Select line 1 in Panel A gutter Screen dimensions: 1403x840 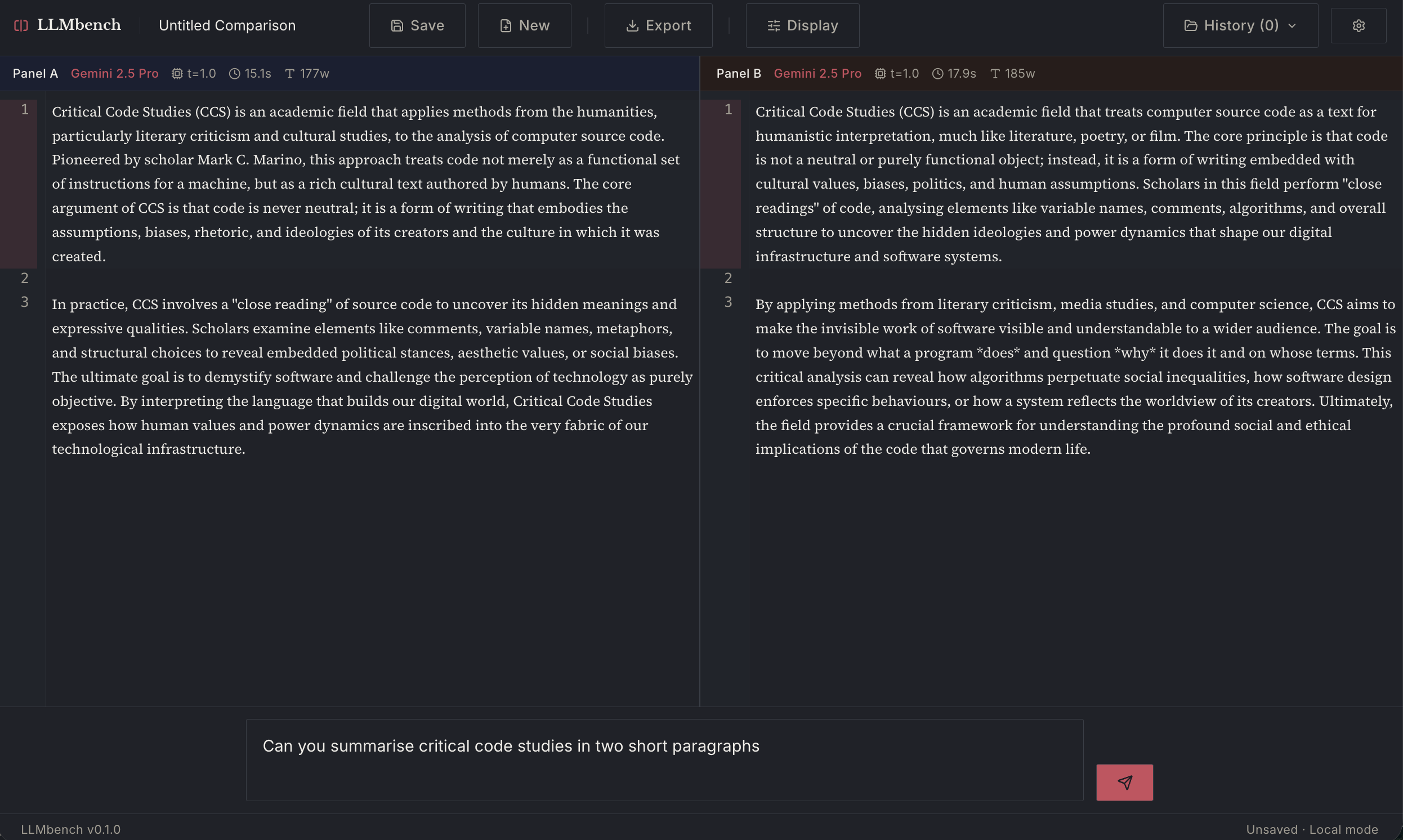click(24, 110)
